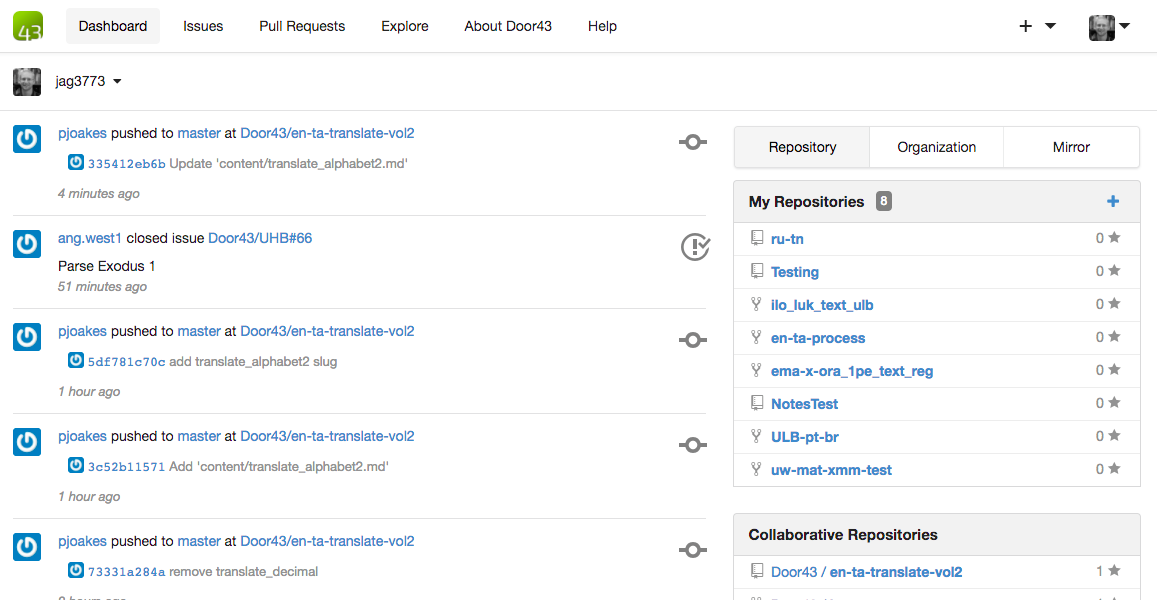Screen dimensions: 1157x600
Task: Open the user avatar menu in navbar
Action: click(x=1109, y=27)
